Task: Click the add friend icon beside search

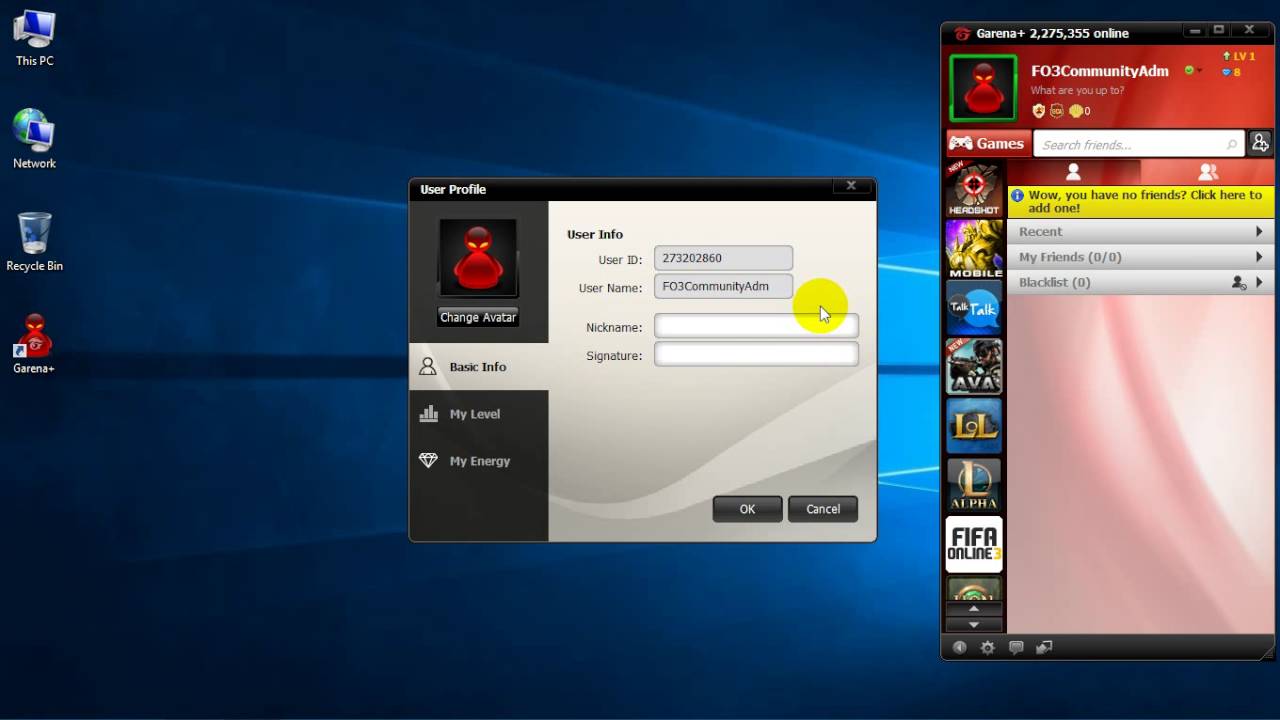Action: [x=1260, y=143]
